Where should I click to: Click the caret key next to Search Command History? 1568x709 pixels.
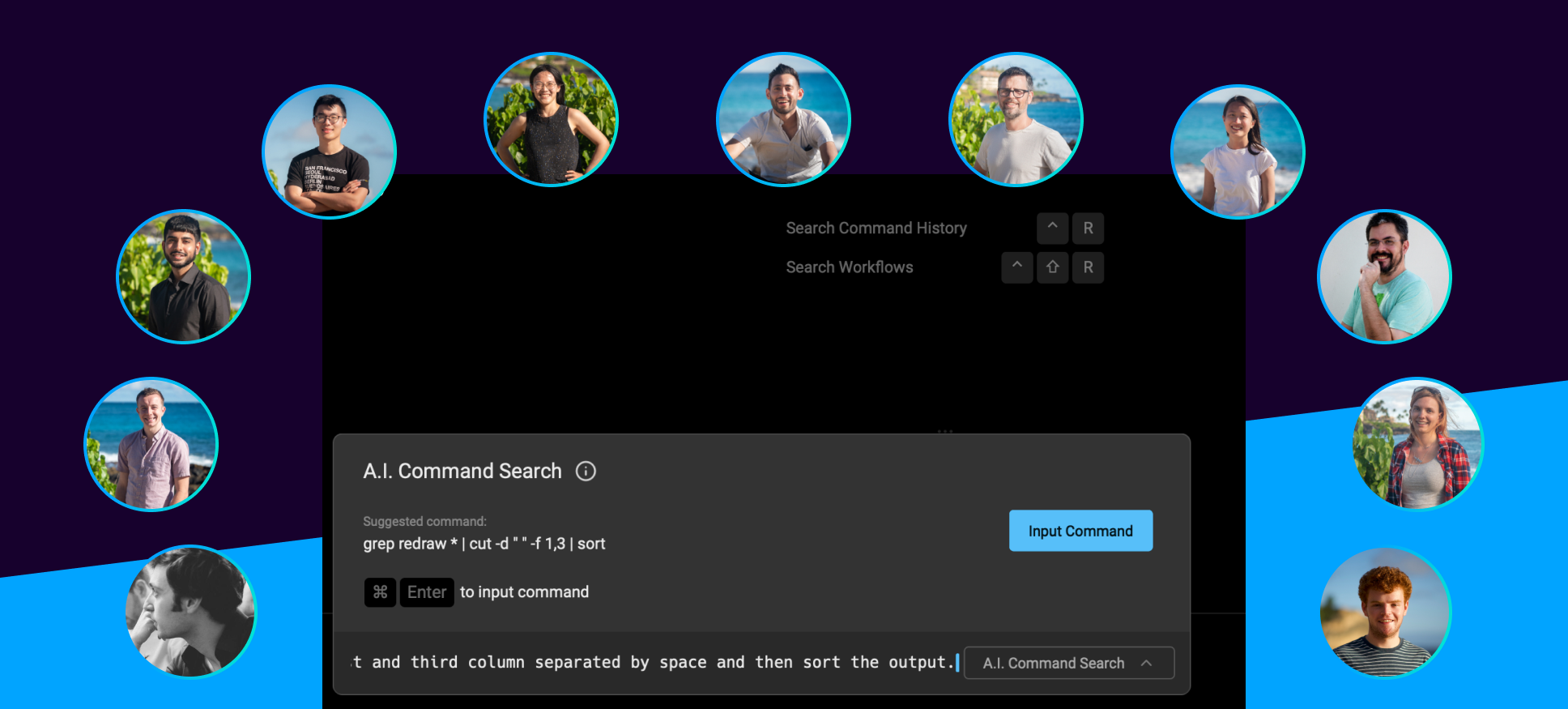point(1052,229)
